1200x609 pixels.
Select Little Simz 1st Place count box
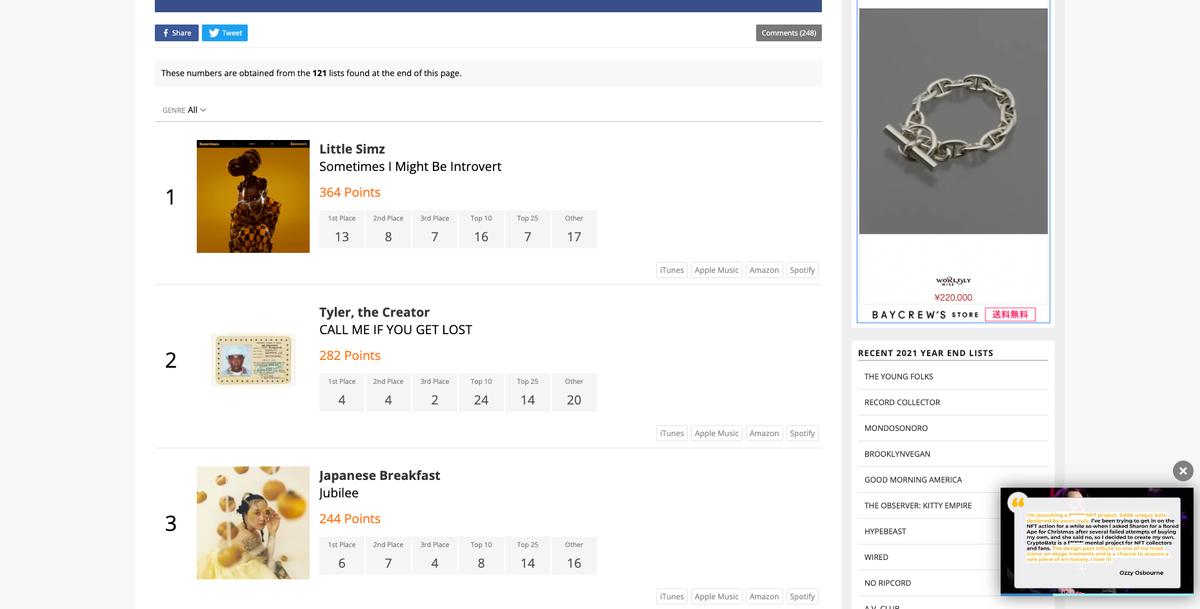(x=342, y=229)
